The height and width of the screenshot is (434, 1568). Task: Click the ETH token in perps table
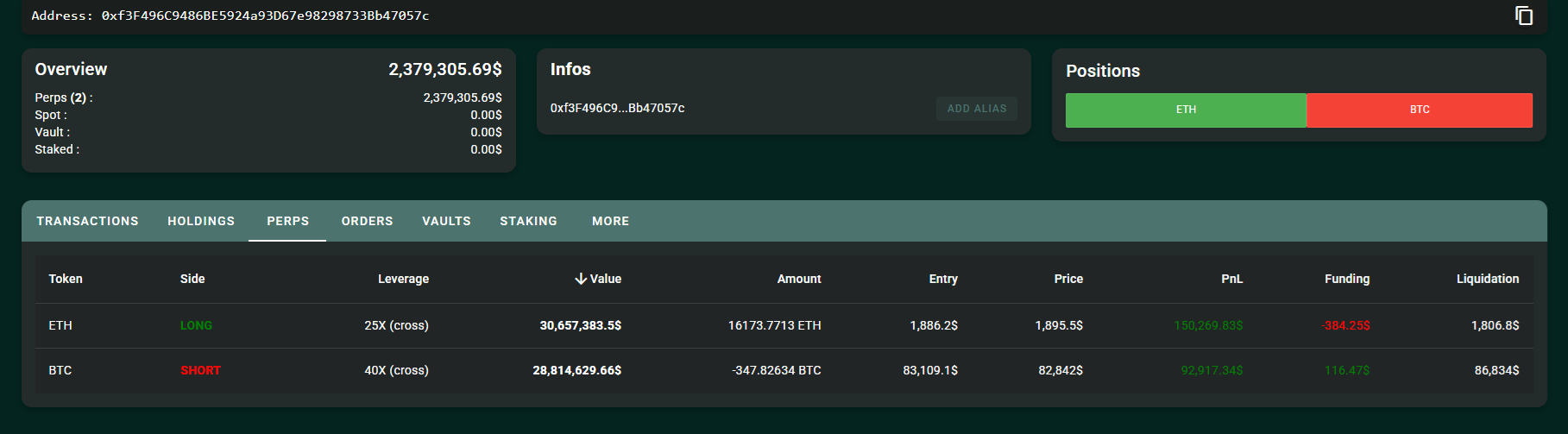coord(60,325)
